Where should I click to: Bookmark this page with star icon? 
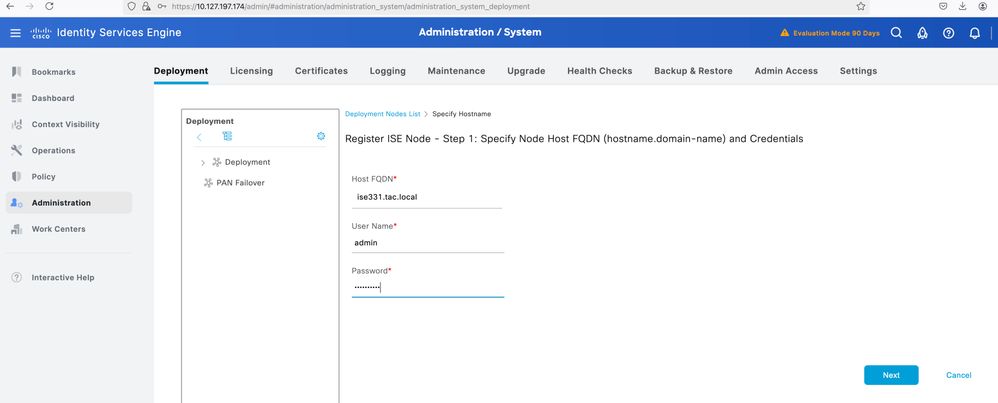[861, 6]
